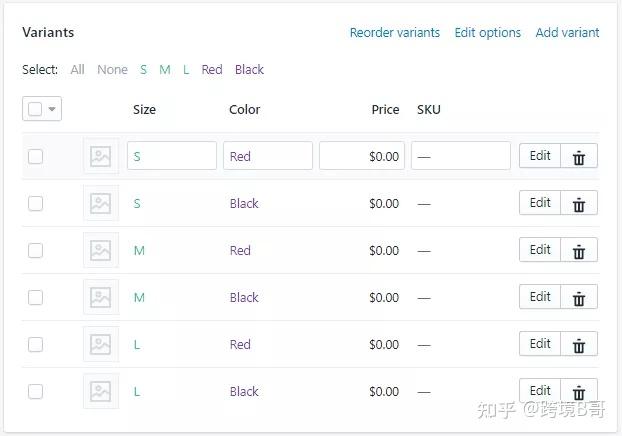Select the L Black variant checkbox
Screen dimensions: 622x436
pos(36,391)
